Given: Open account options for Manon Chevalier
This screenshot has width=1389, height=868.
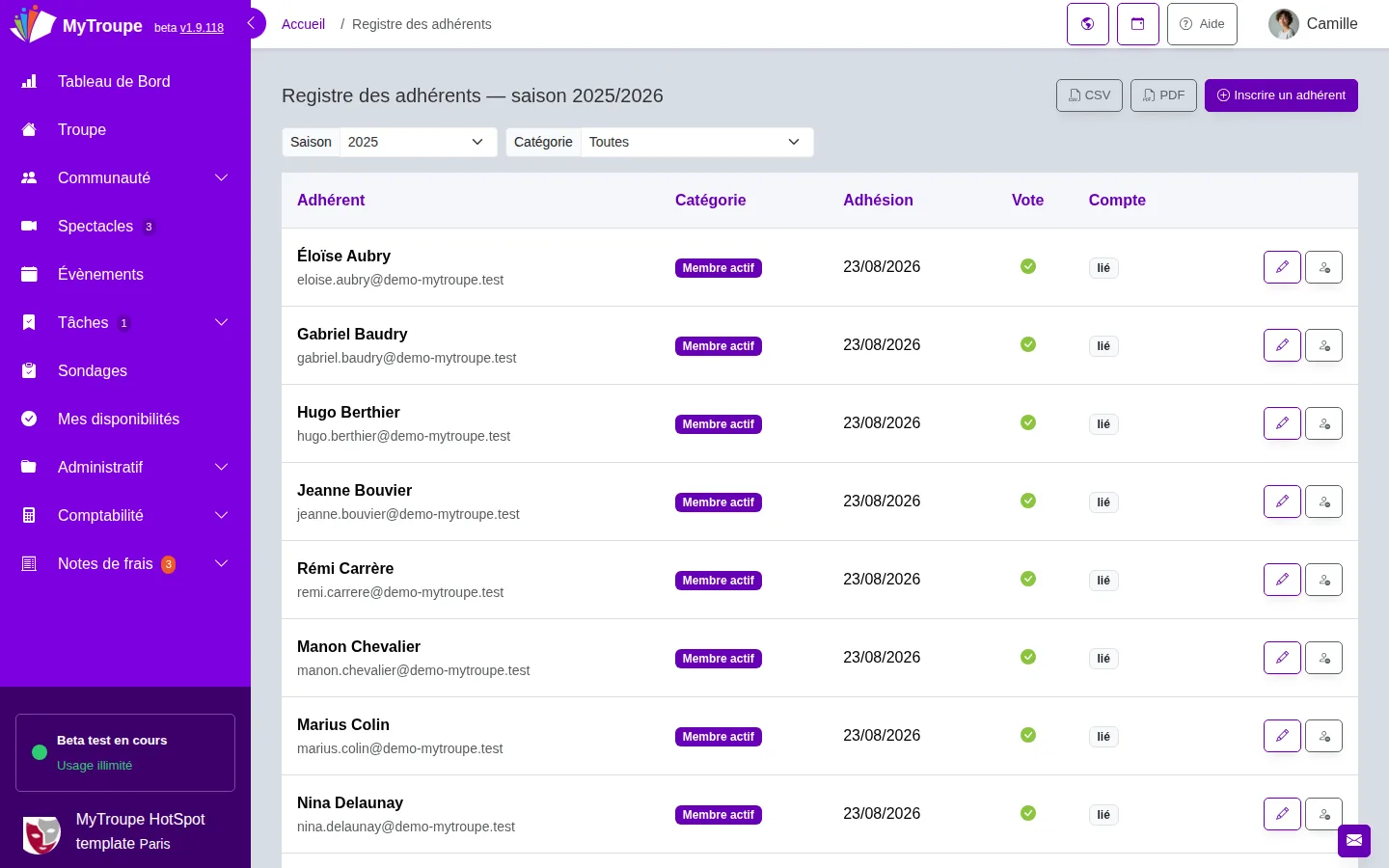Looking at the screenshot, I should [x=1323, y=658].
